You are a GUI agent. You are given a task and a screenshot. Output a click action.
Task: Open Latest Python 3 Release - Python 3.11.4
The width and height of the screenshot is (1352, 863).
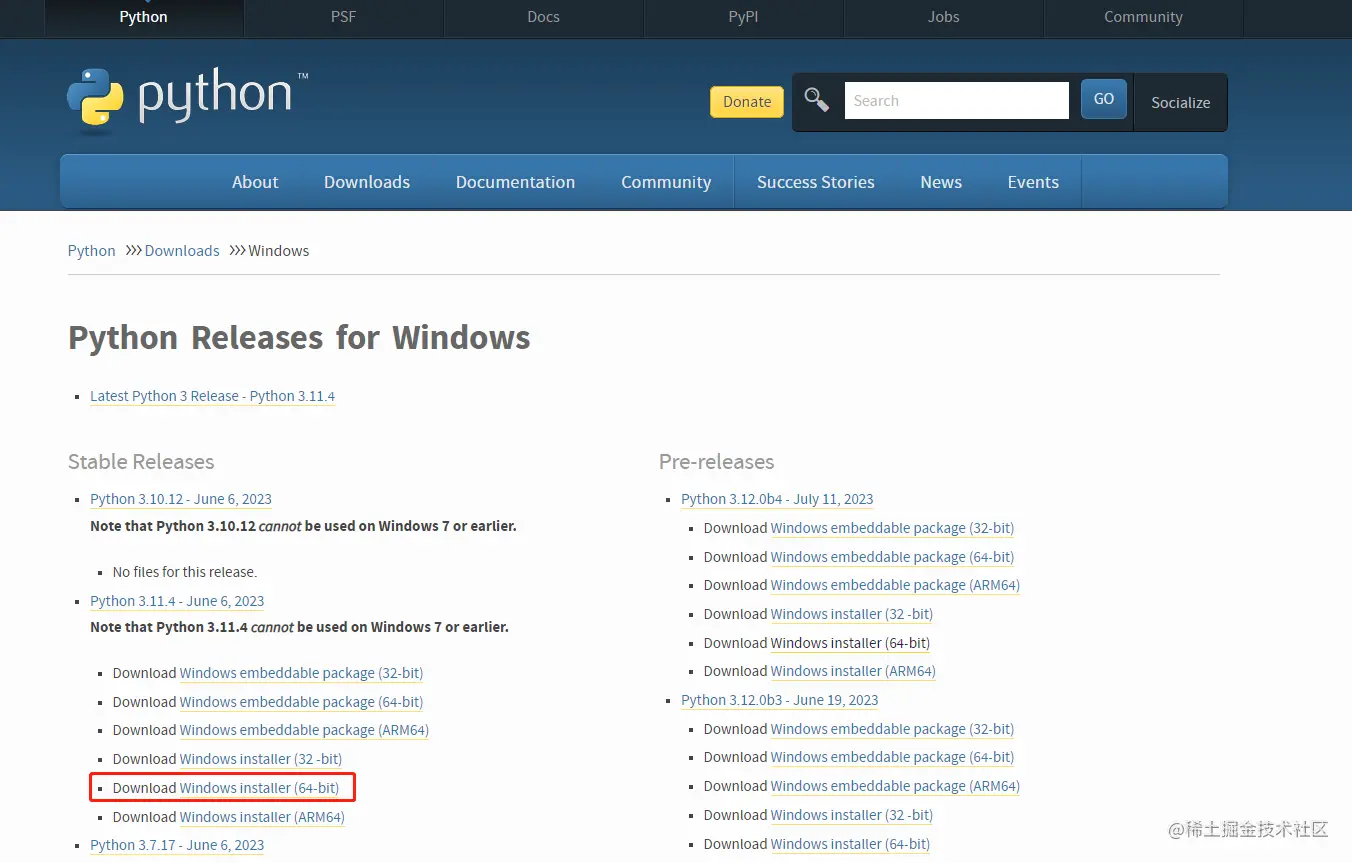pyautogui.click(x=212, y=396)
